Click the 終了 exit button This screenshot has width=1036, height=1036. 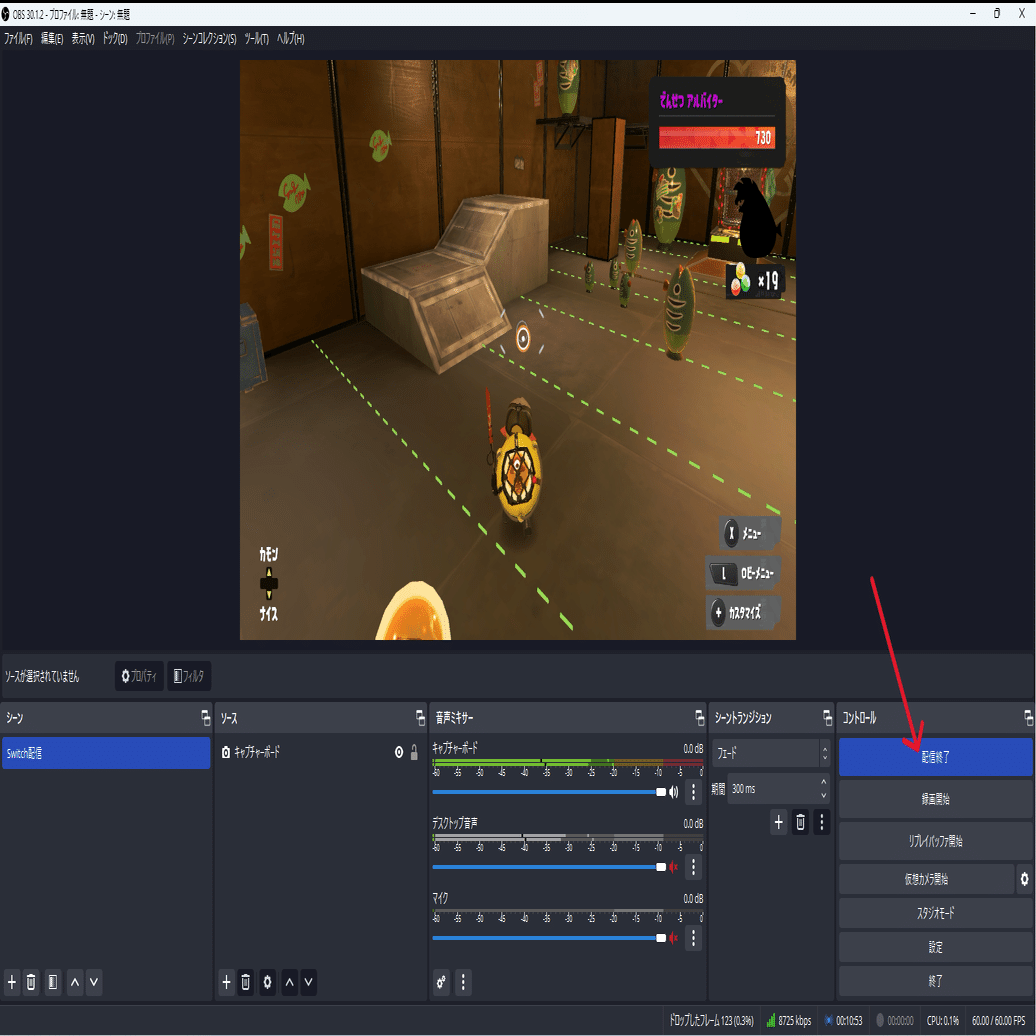click(x=936, y=981)
